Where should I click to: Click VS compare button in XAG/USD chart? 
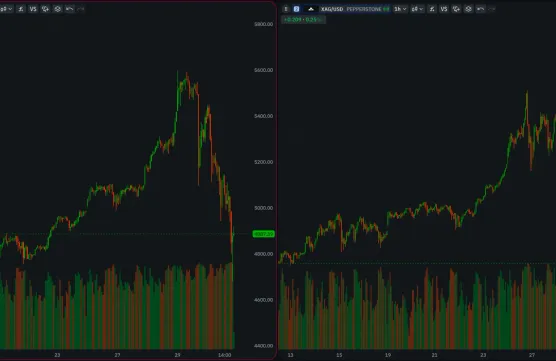click(x=444, y=9)
